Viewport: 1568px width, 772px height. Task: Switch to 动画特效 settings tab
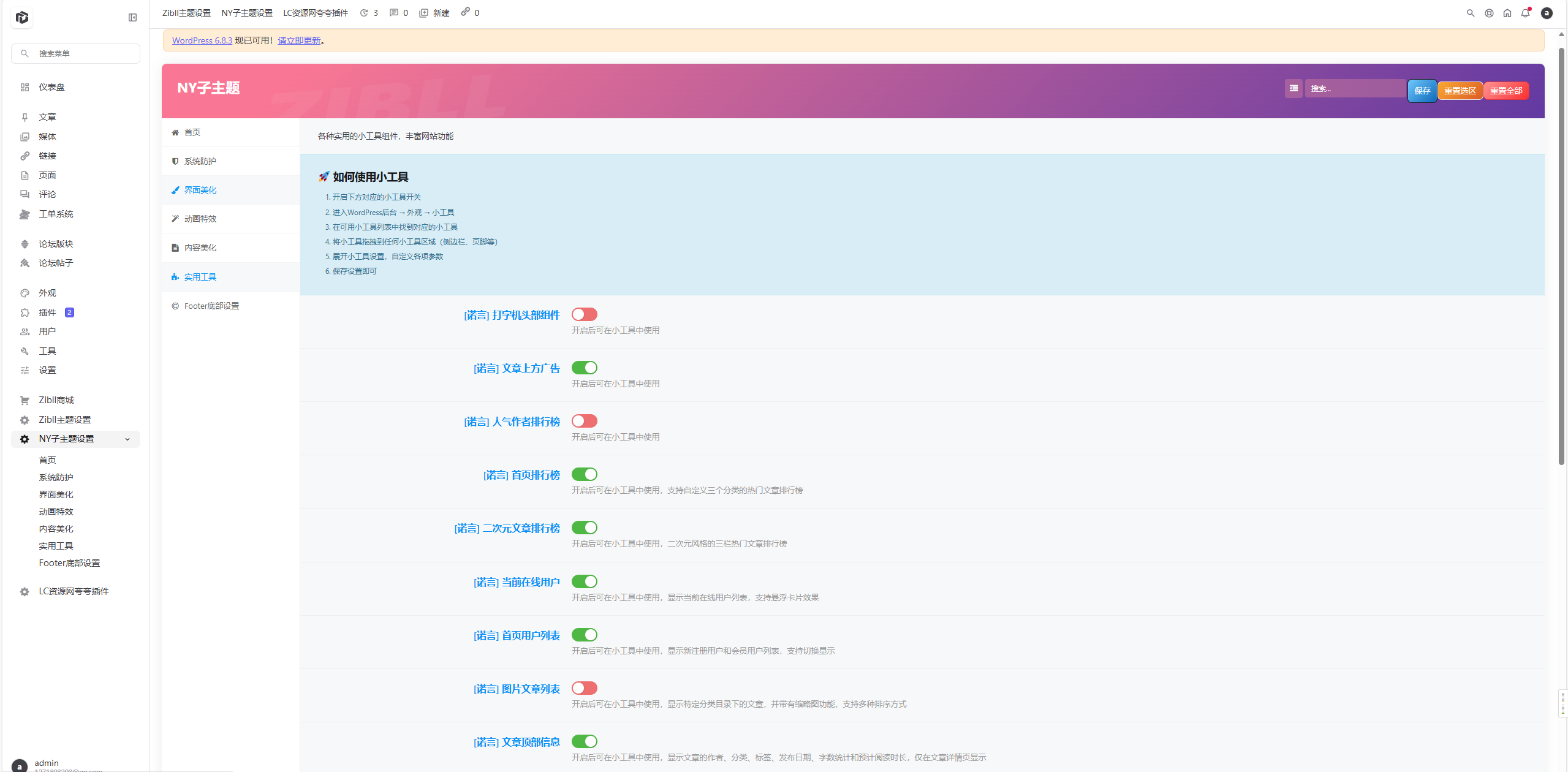tap(200, 219)
